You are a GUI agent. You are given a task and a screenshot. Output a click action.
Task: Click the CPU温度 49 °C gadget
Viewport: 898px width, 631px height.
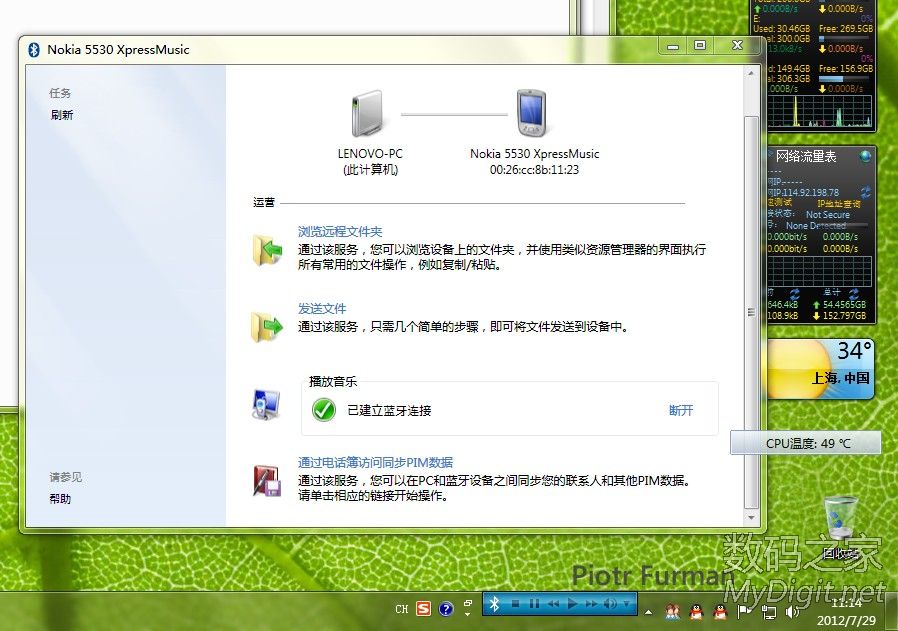point(805,443)
